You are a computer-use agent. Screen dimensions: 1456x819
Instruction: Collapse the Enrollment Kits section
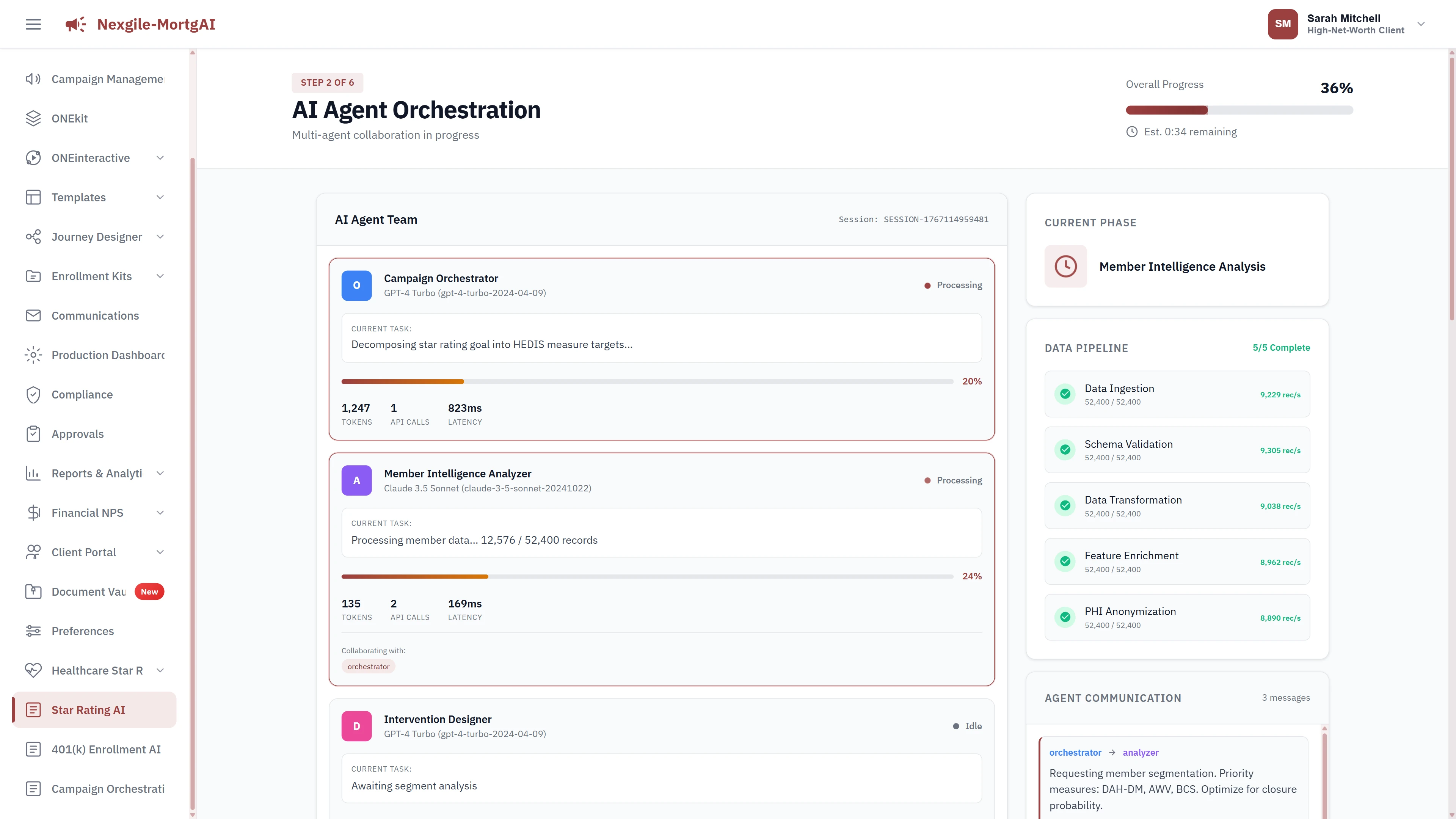(160, 276)
